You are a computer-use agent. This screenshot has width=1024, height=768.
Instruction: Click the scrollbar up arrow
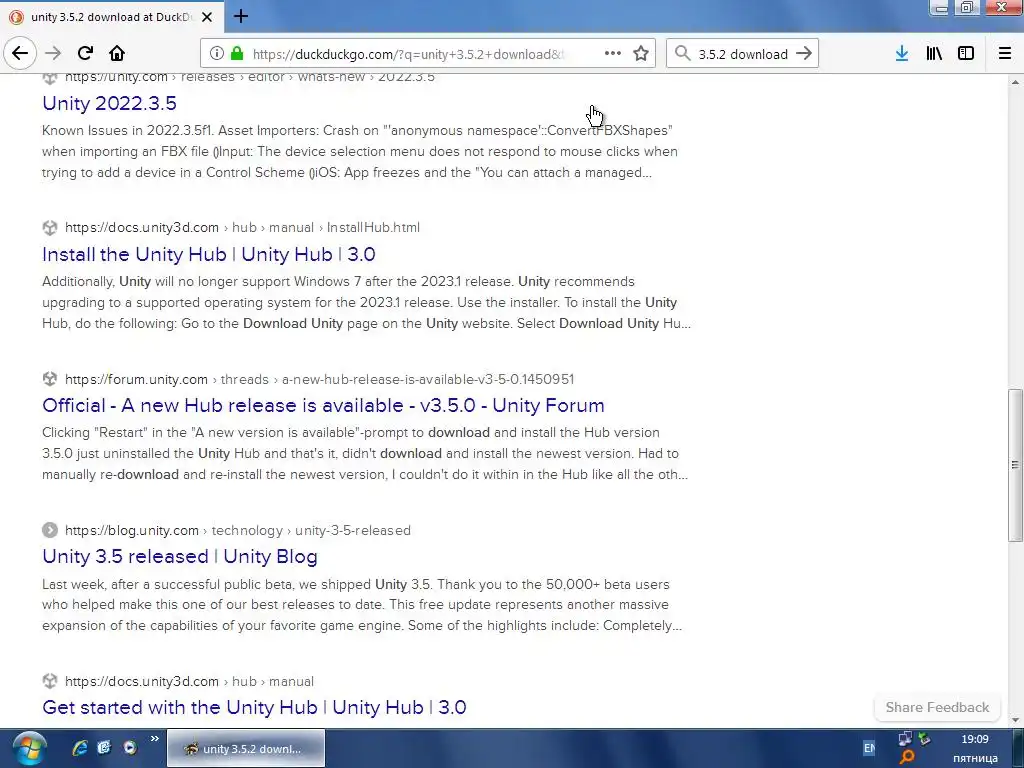[x=1015, y=82]
